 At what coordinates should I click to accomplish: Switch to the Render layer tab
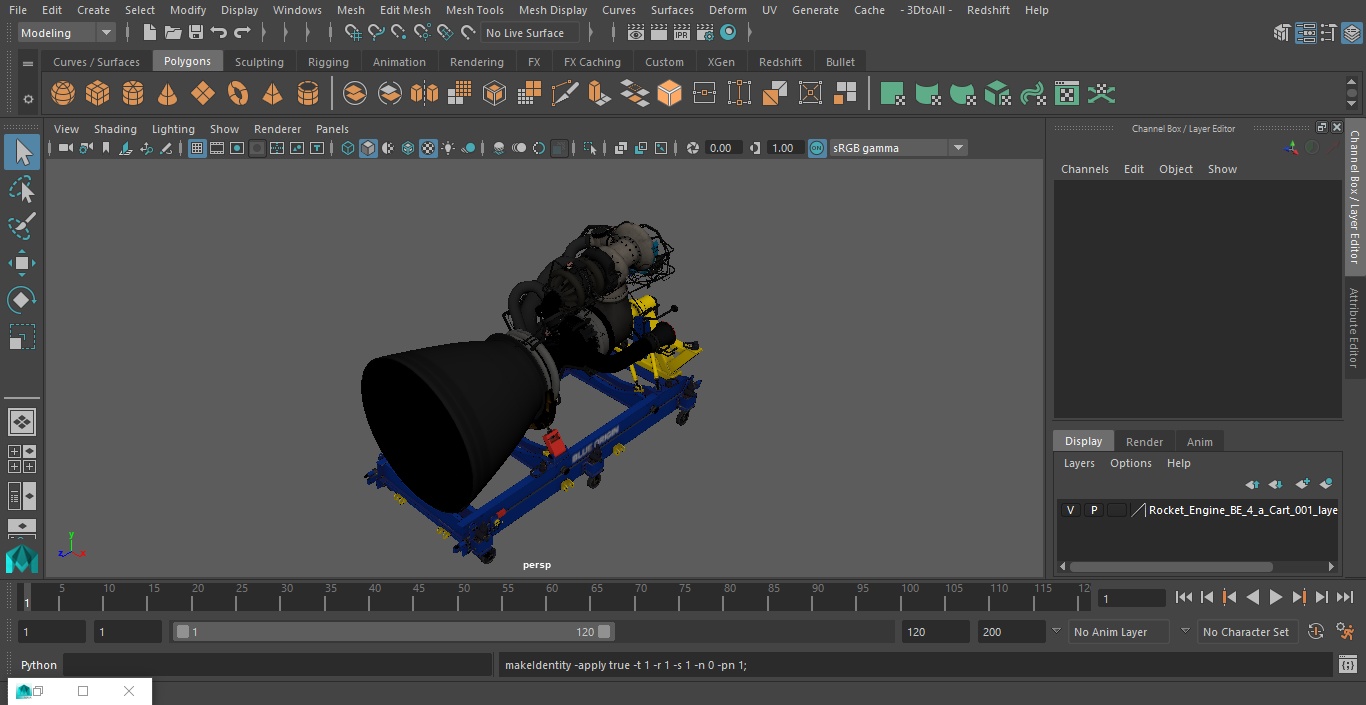(x=1144, y=442)
